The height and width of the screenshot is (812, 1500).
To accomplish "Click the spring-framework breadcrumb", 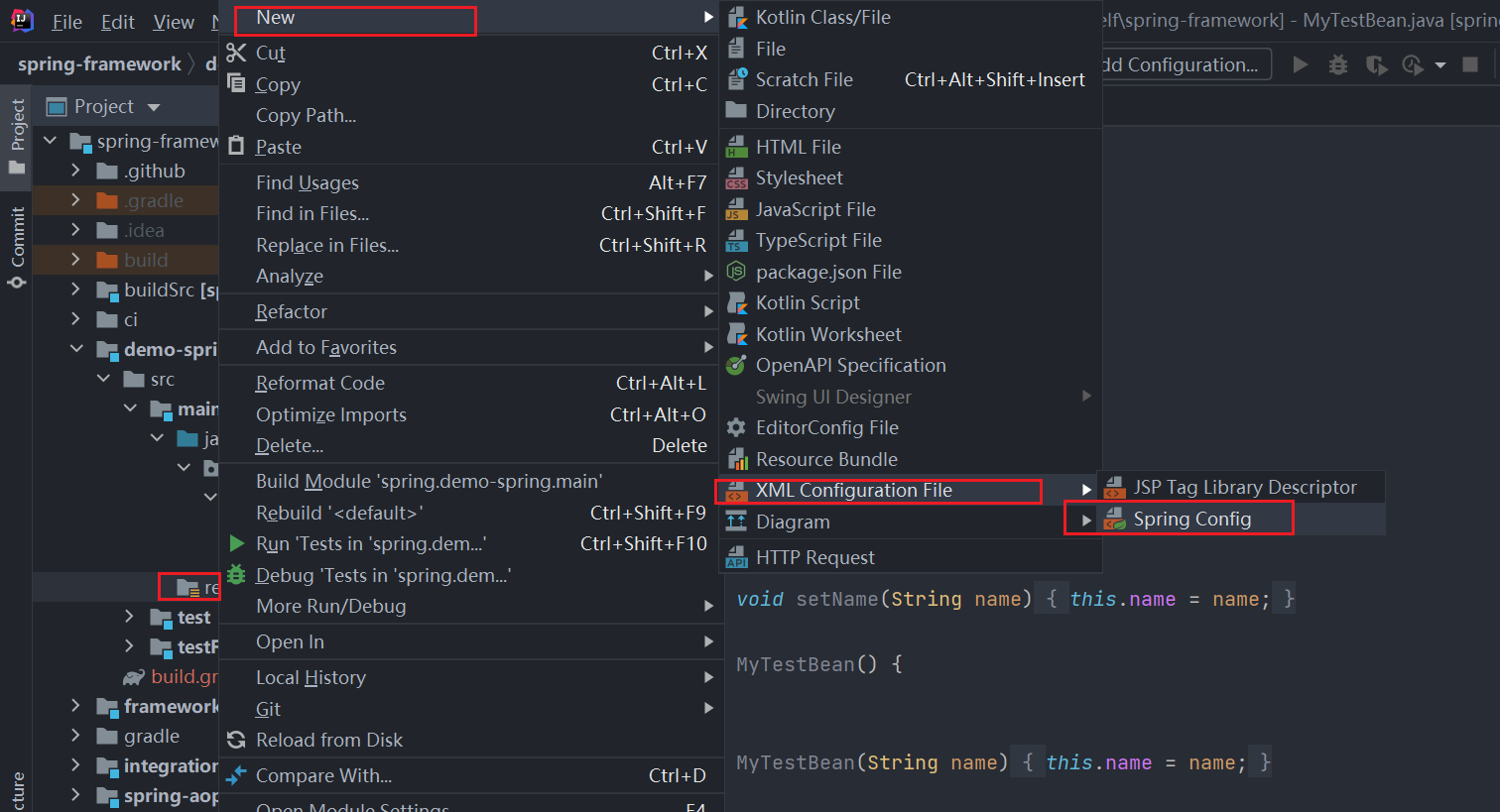I will pos(99,64).
